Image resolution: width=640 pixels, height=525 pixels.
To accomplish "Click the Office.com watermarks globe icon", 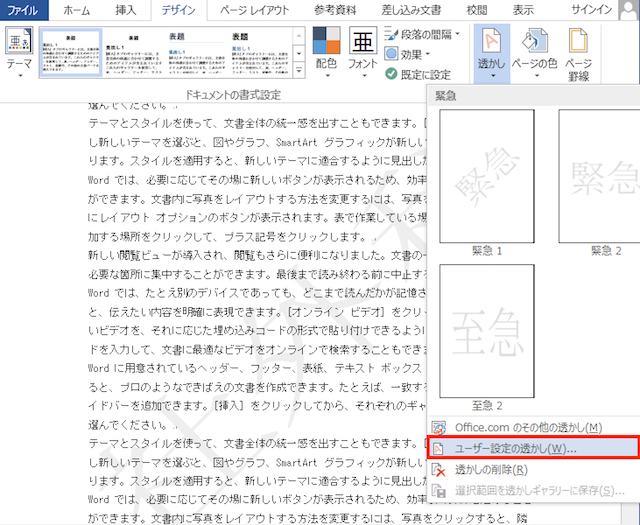I will pos(438,428).
